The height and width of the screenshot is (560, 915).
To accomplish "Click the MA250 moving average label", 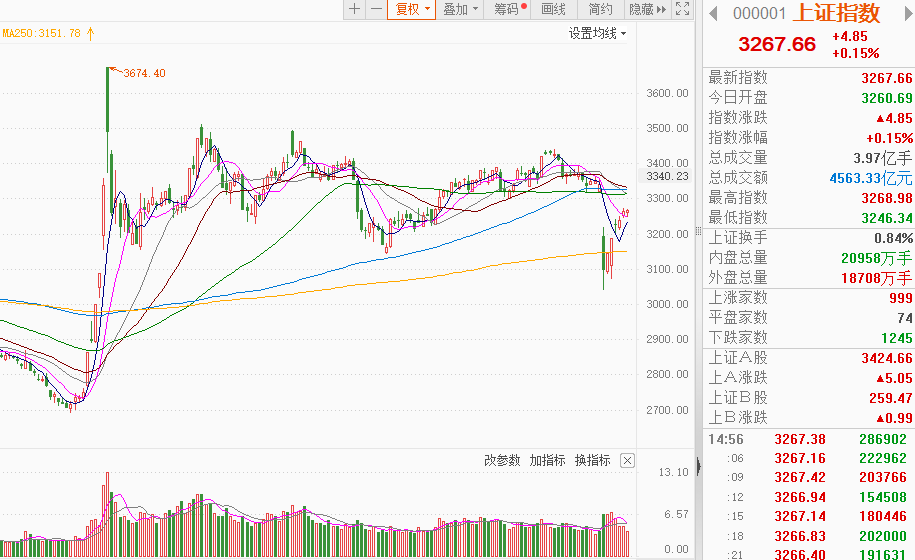I will pos(40,33).
